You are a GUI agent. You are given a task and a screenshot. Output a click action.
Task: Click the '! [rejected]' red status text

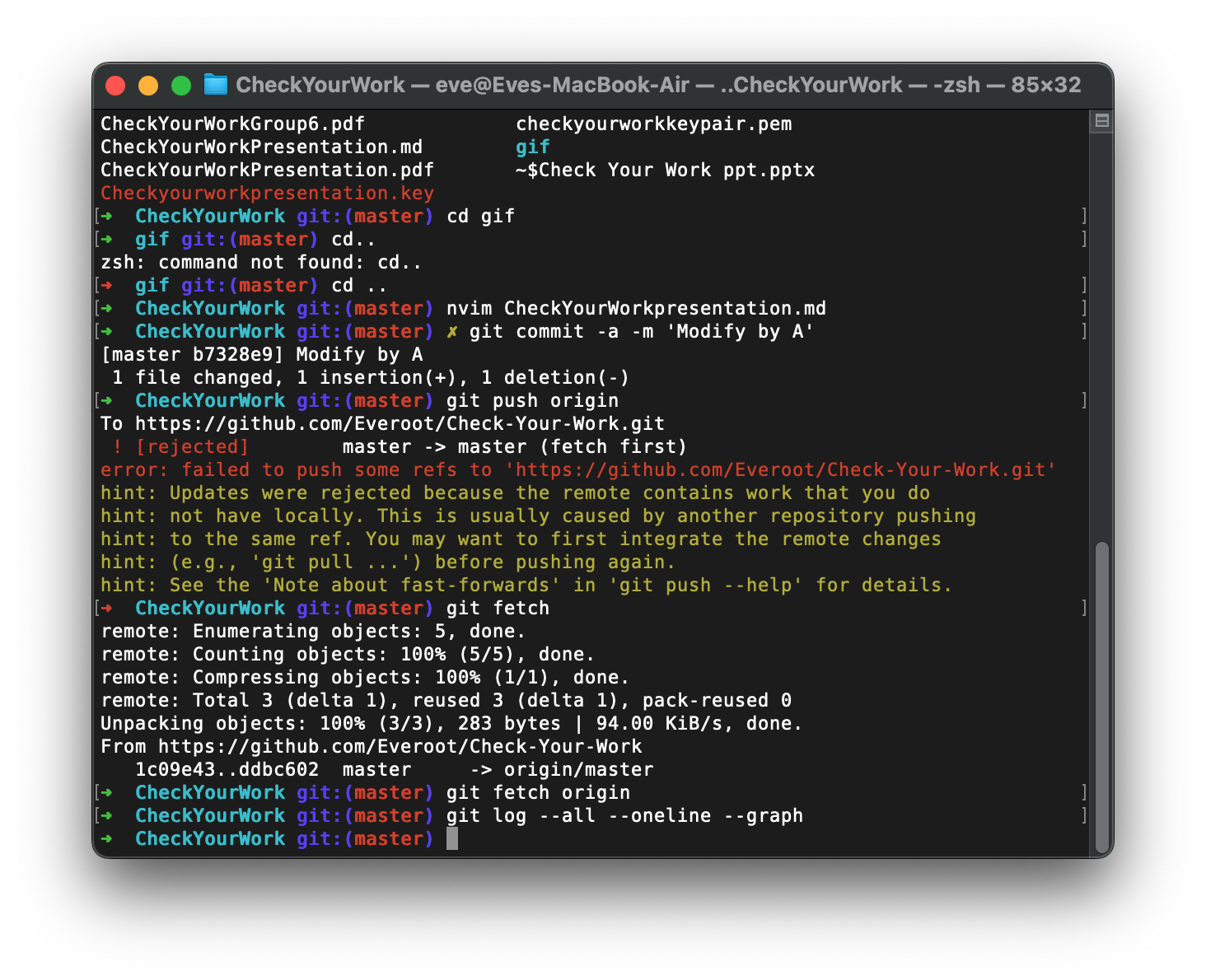(x=181, y=447)
